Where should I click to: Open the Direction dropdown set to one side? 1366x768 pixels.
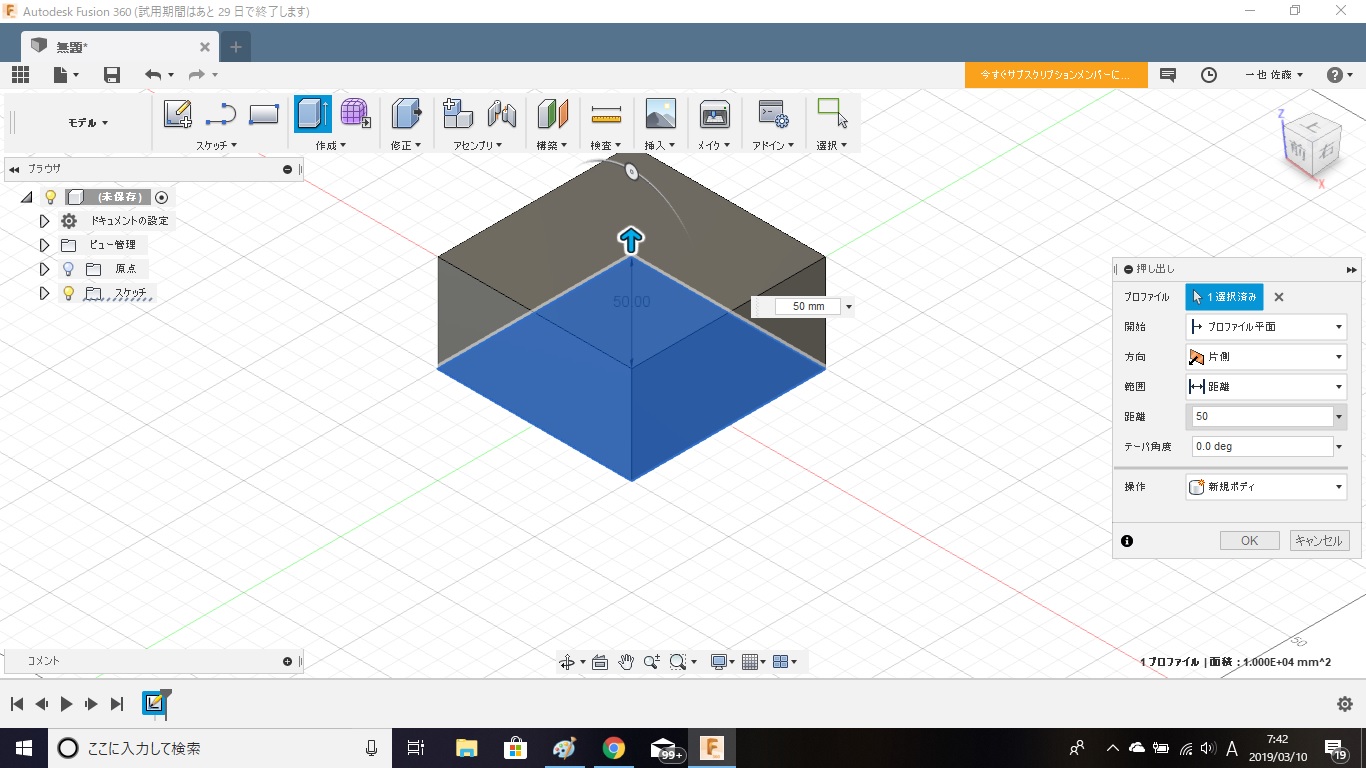point(1266,356)
